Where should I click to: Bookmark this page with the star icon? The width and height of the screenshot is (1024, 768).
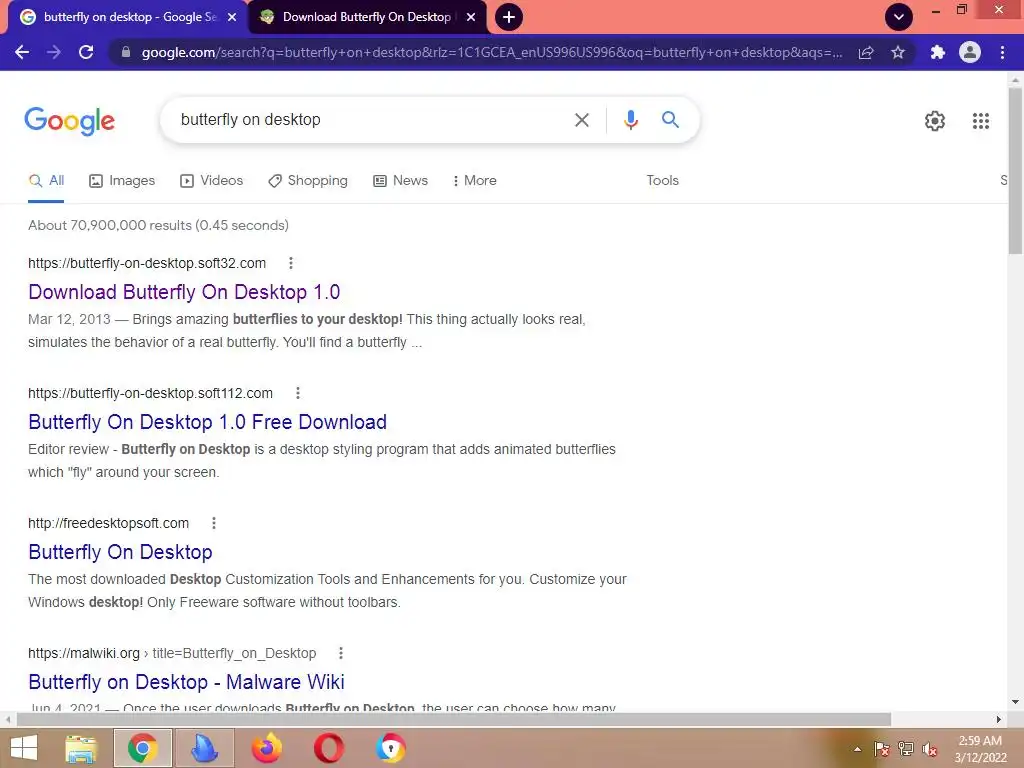(x=898, y=52)
